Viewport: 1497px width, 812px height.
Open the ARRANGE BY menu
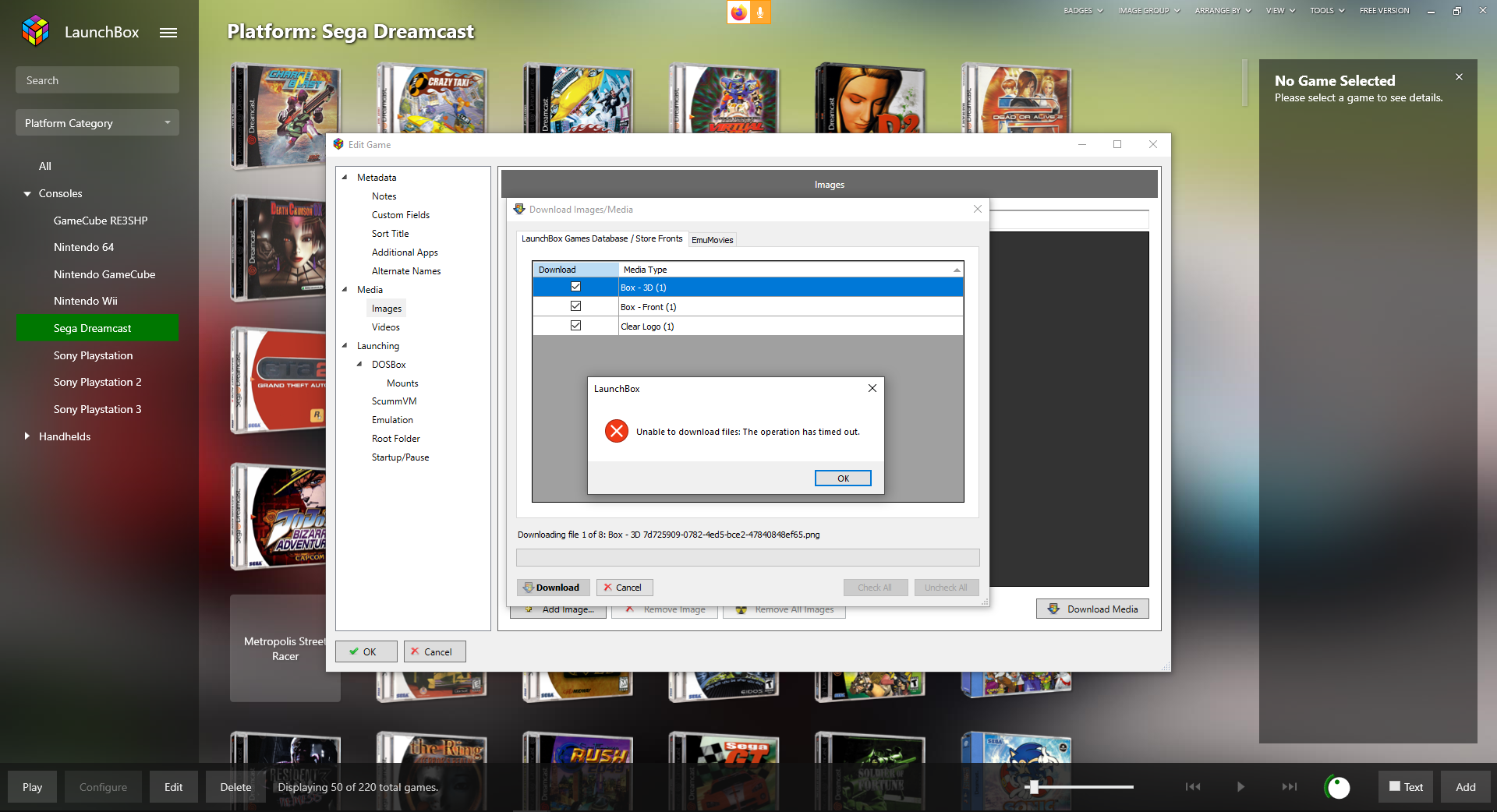pyautogui.click(x=1223, y=11)
